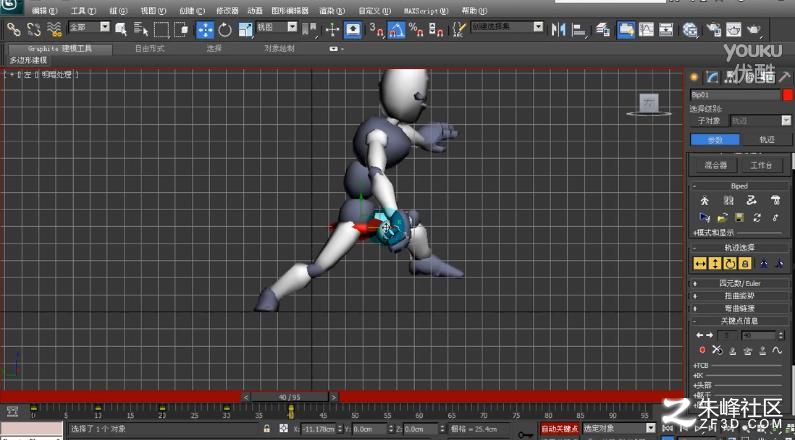Viewport: 795px width, 440px height.
Task: Open 创建 menu
Action: (192, 11)
